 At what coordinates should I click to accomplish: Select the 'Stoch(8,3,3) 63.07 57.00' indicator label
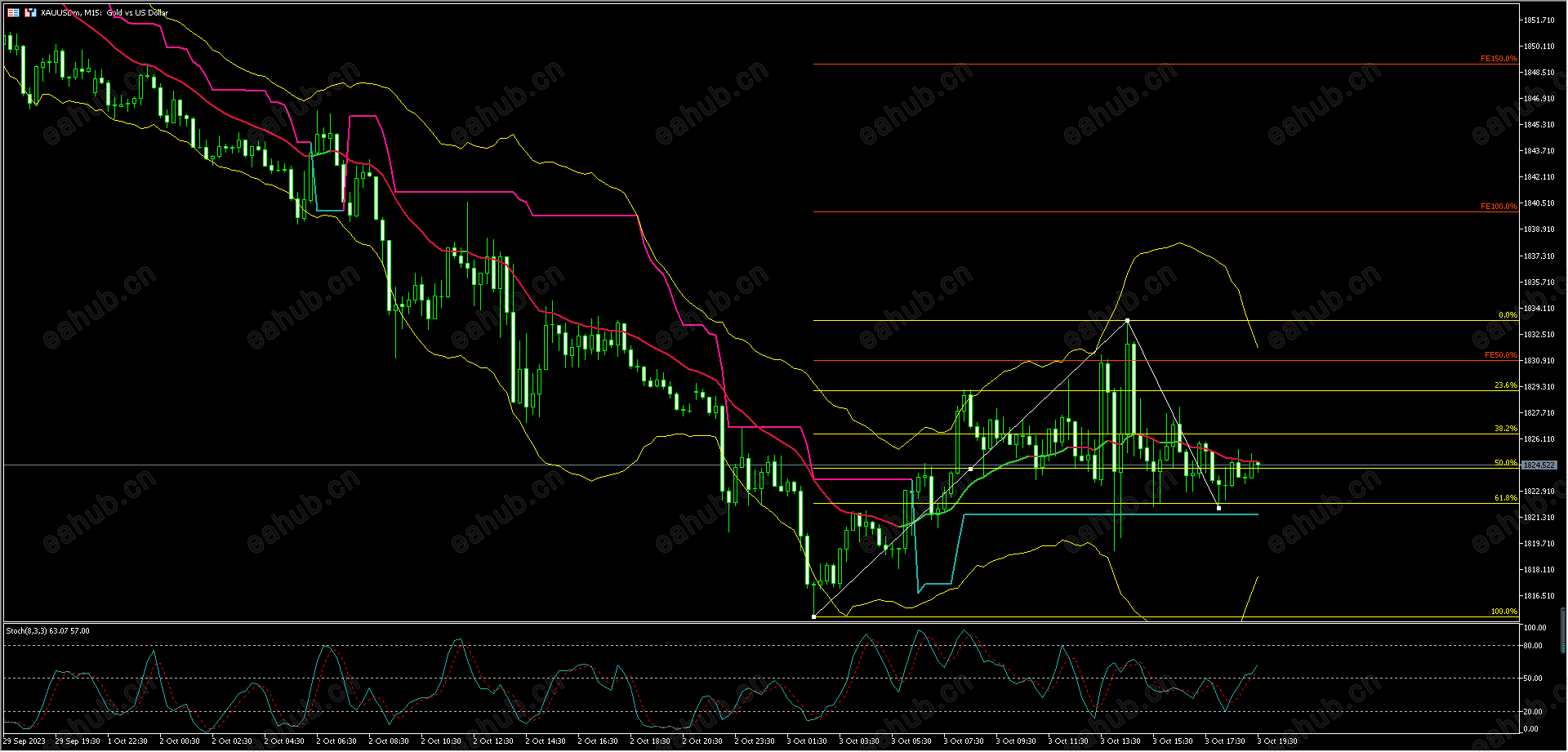point(47,630)
